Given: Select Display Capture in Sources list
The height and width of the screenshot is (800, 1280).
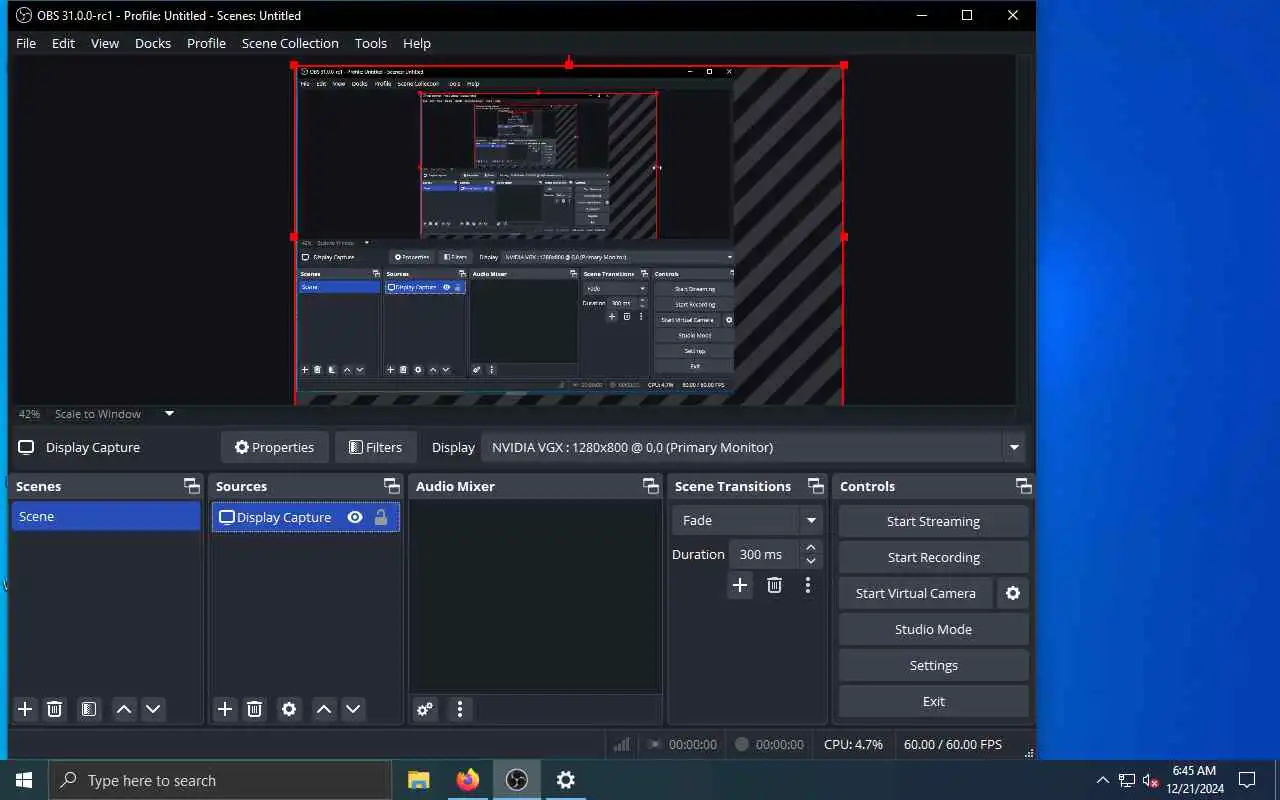Looking at the screenshot, I should click(x=306, y=517).
